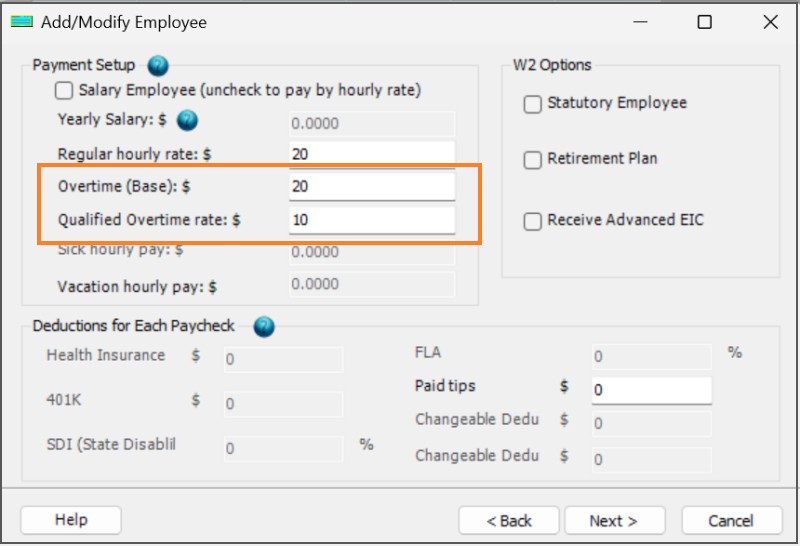The image size is (800, 546).
Task: Minimize the Add/Modify Employee window
Action: pos(640,22)
